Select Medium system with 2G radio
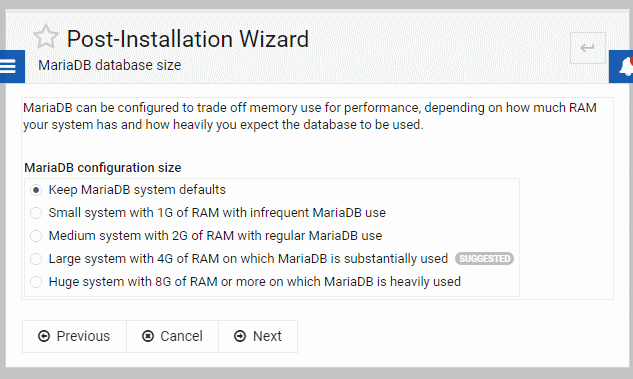Viewport: 633px width, 379px height. (x=36, y=236)
